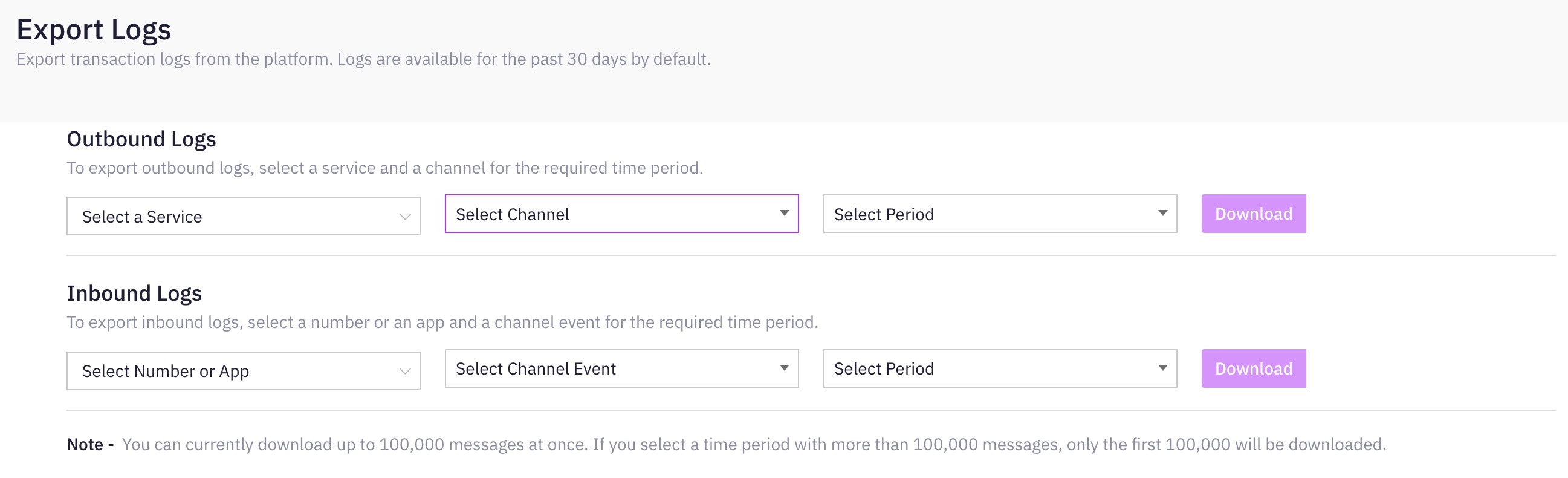Open the Select Number or App dropdown
The height and width of the screenshot is (478, 1568).
click(x=242, y=369)
